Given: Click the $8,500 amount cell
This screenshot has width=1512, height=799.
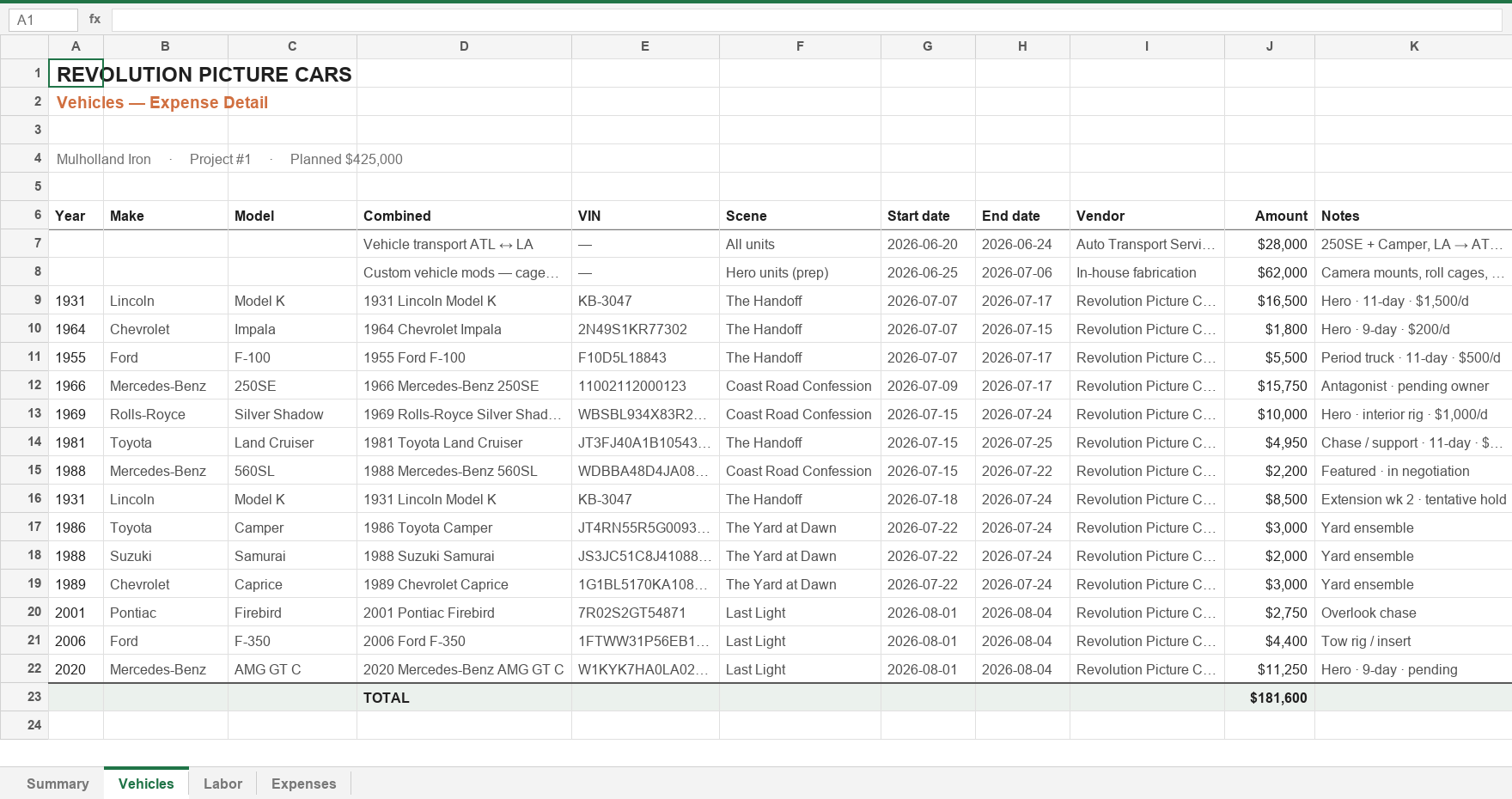Looking at the screenshot, I should [x=1270, y=499].
